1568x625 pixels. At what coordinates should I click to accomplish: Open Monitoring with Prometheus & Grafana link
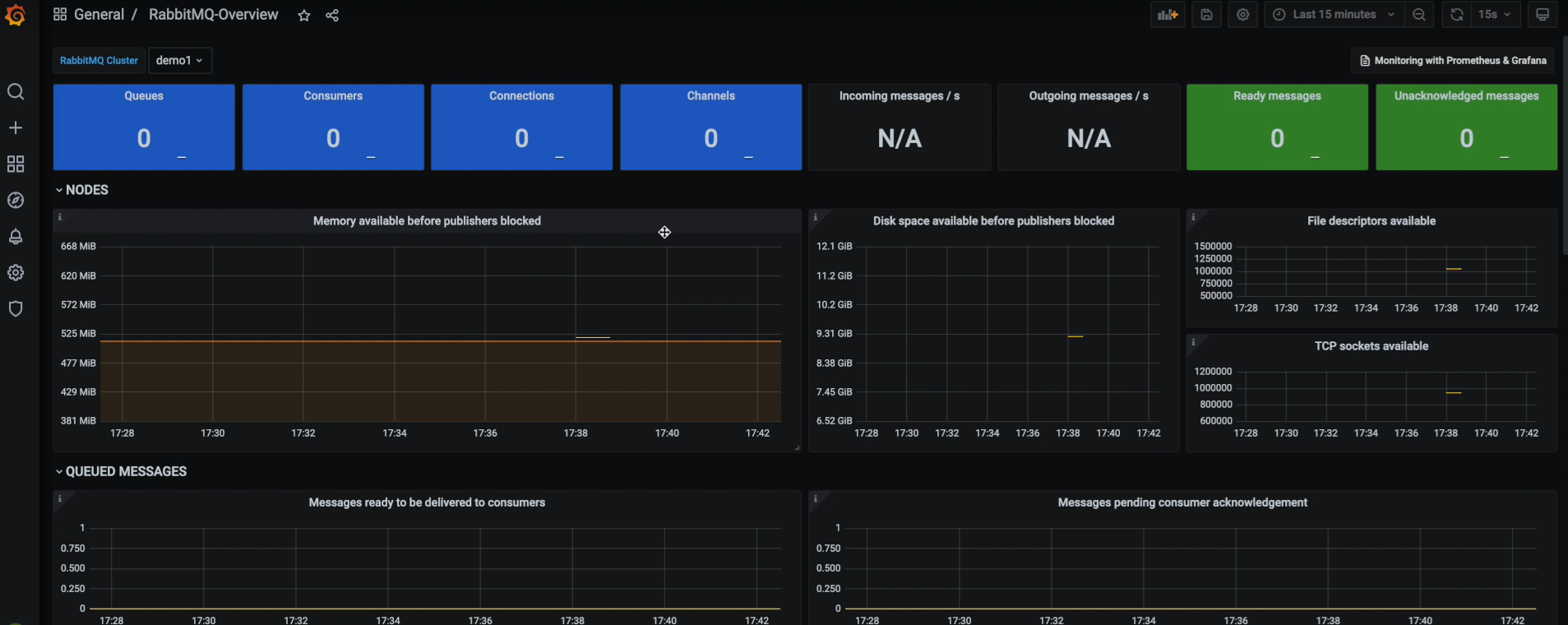[x=1453, y=60]
